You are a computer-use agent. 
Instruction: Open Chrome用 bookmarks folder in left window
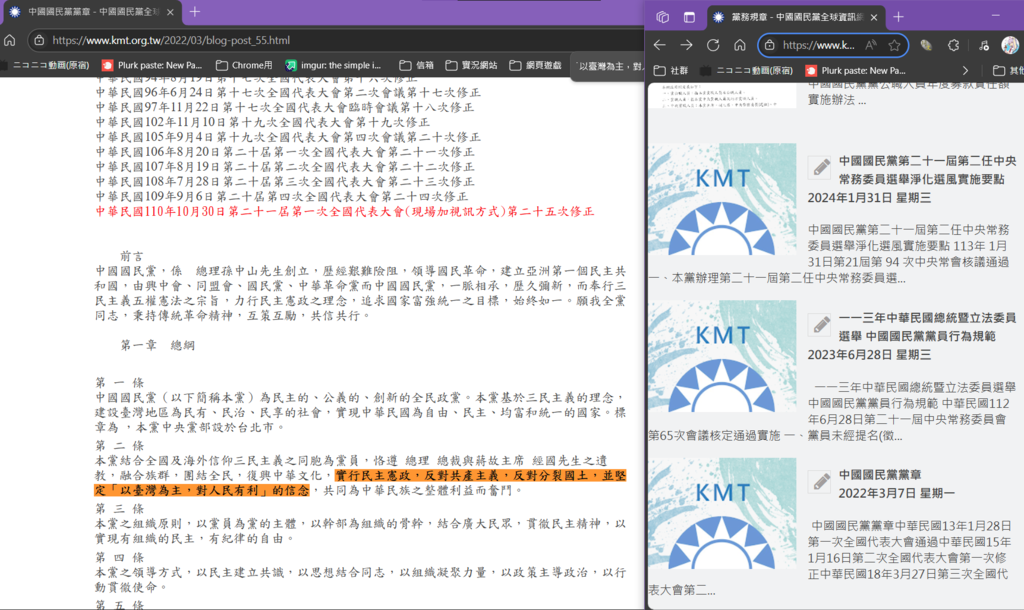tap(244, 65)
